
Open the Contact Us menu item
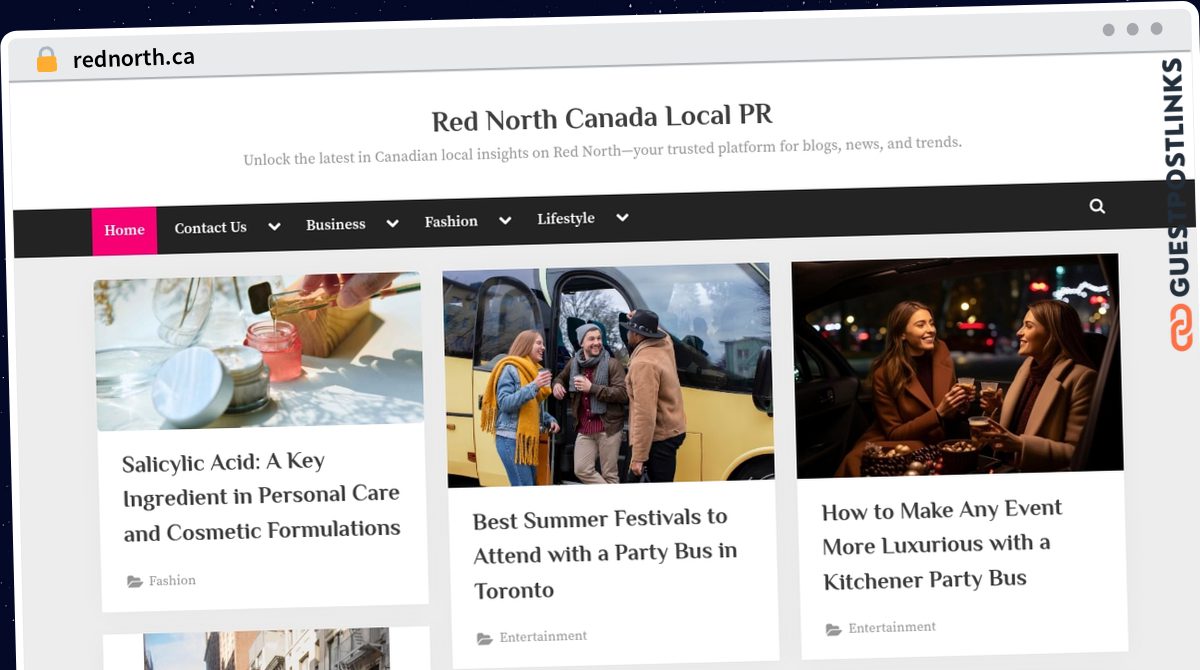[210, 228]
